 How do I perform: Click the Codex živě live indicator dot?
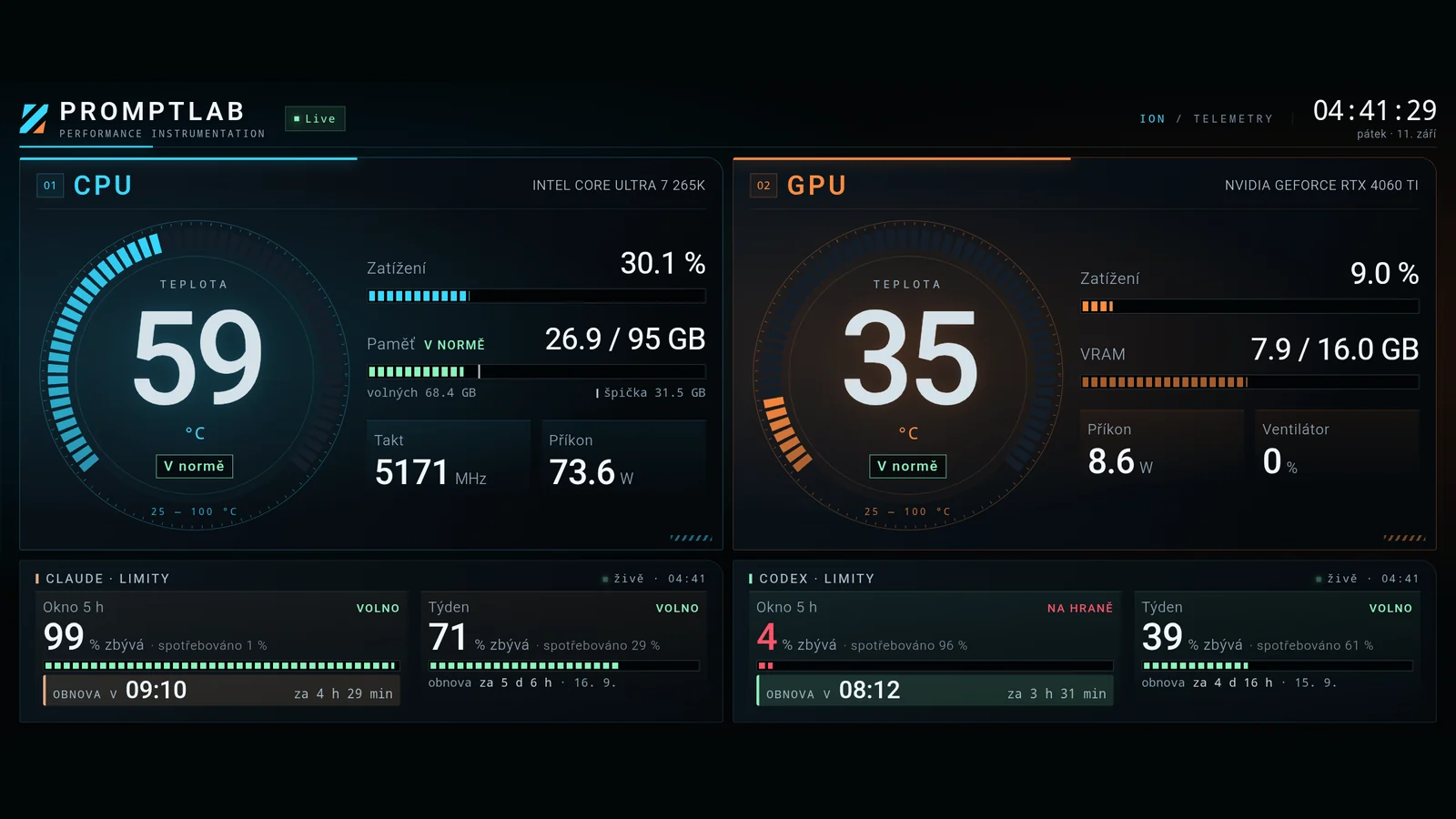[x=1319, y=579]
